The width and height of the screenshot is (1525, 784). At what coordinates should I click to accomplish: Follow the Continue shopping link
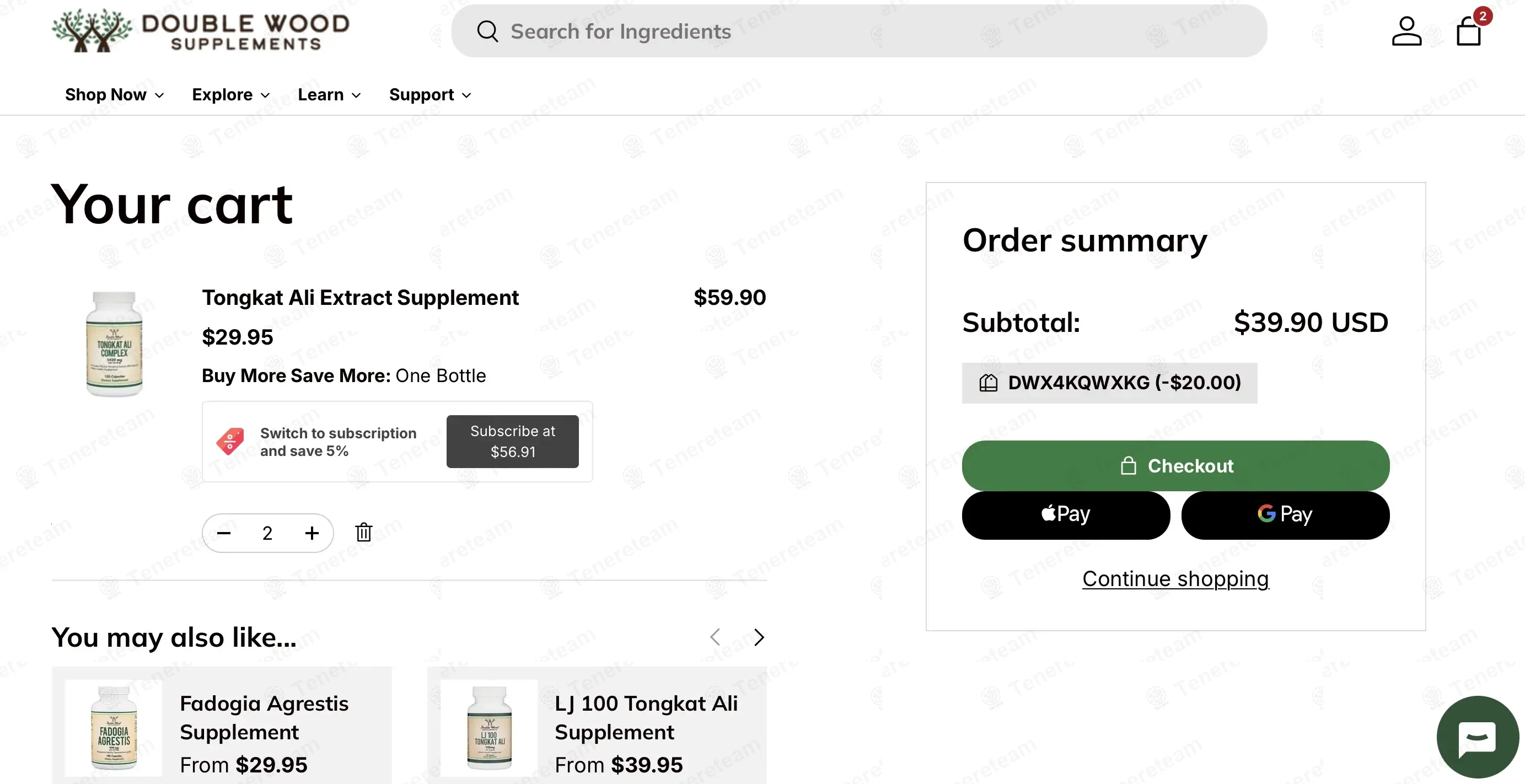click(x=1175, y=578)
